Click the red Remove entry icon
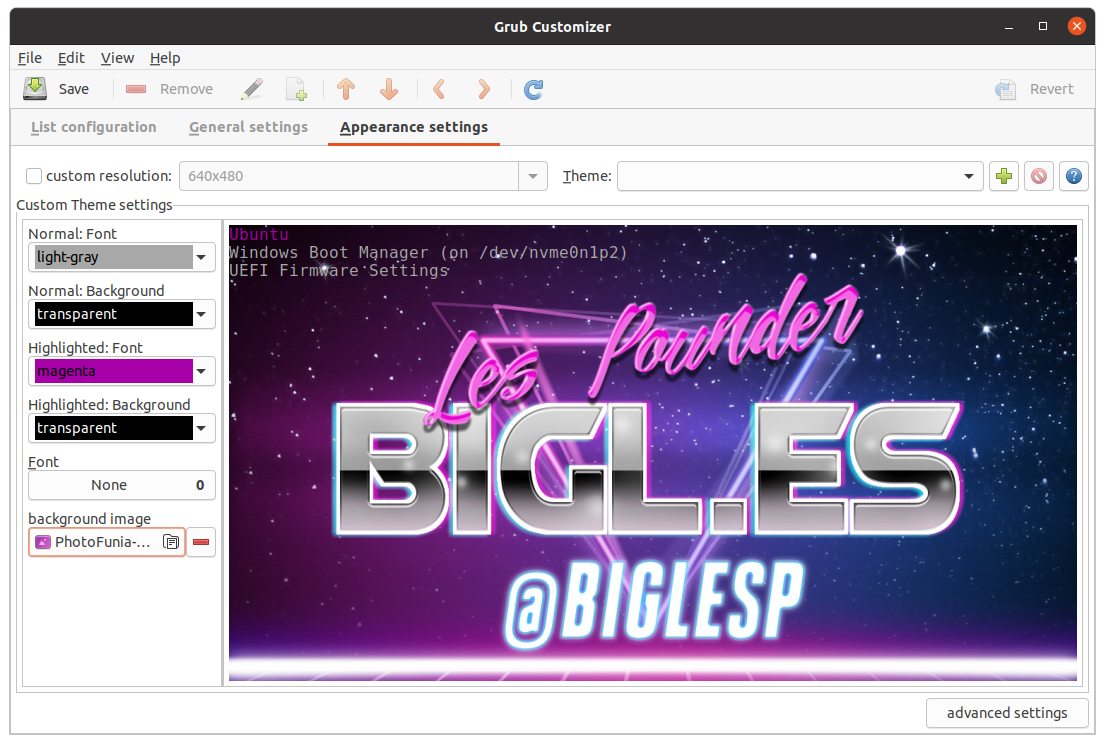Screen dimensions: 1105x744 click(136, 89)
